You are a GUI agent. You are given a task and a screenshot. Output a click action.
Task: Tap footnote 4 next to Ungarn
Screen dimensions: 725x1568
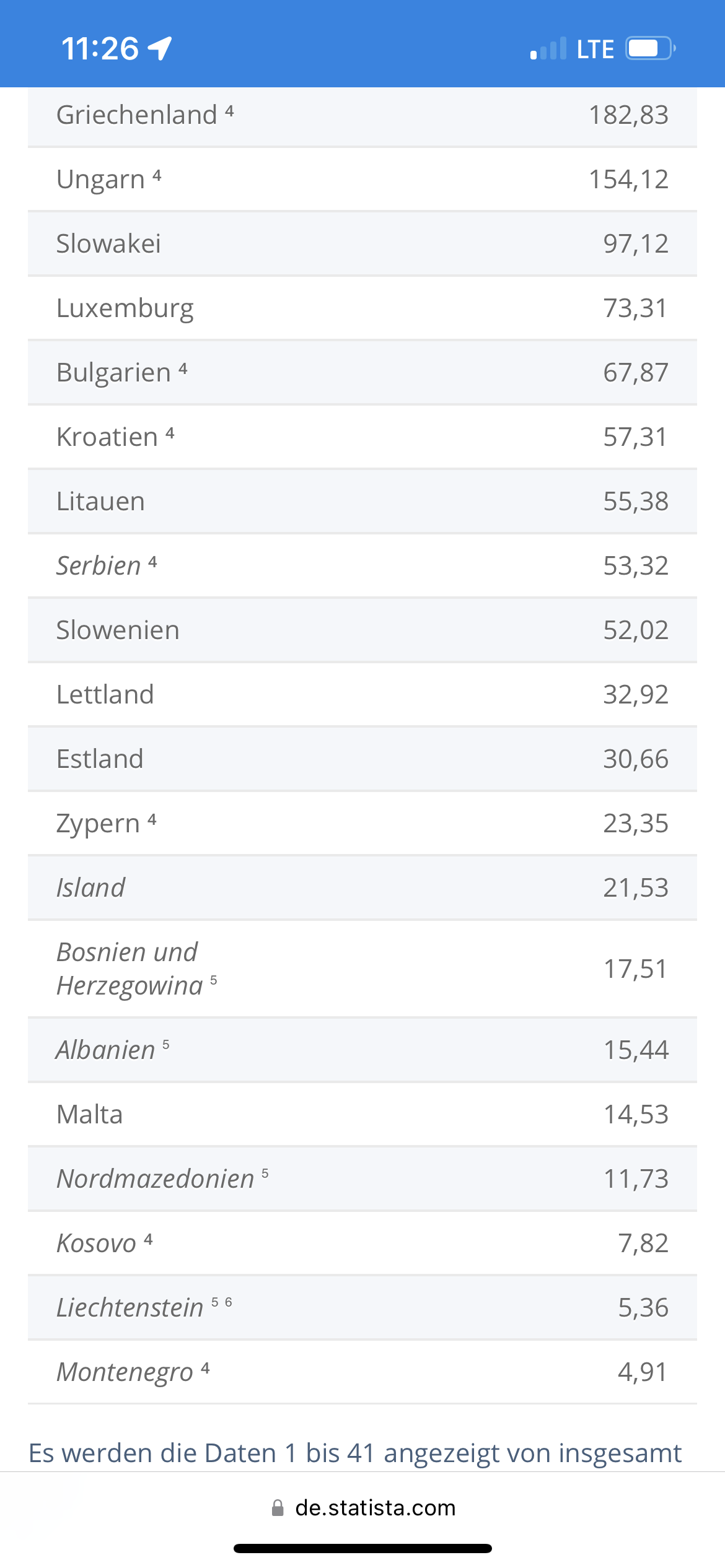[157, 175]
